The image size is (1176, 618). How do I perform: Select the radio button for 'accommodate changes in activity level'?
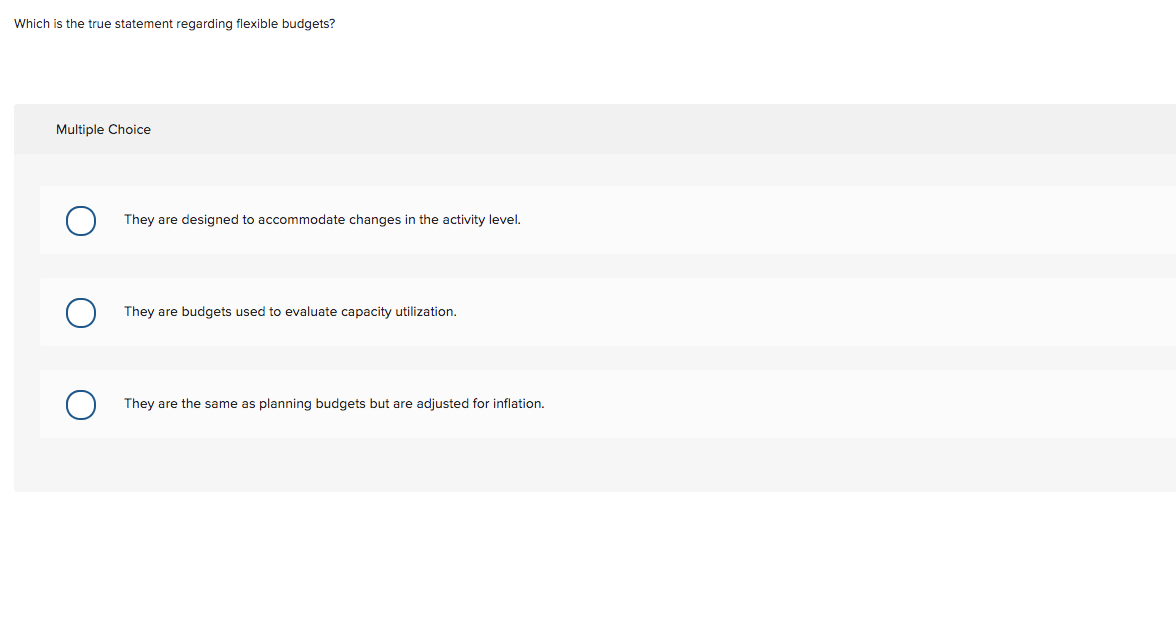point(81,220)
